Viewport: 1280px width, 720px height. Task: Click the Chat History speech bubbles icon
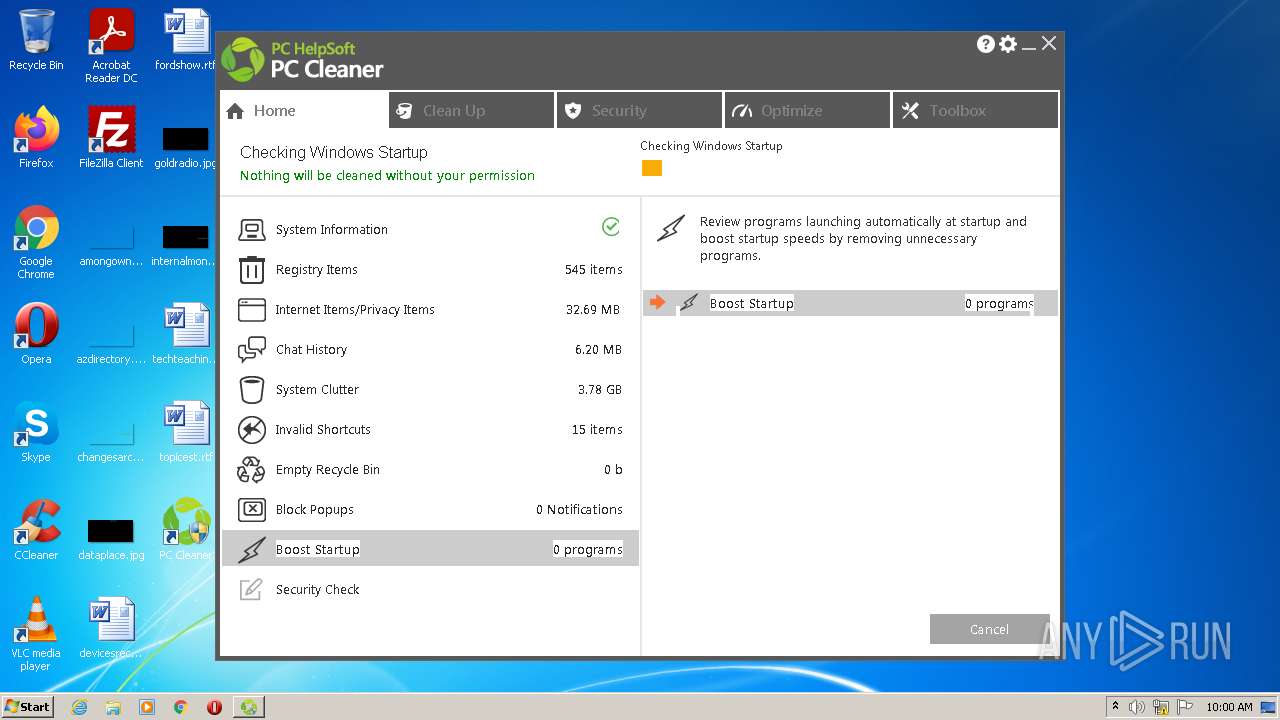pos(251,350)
